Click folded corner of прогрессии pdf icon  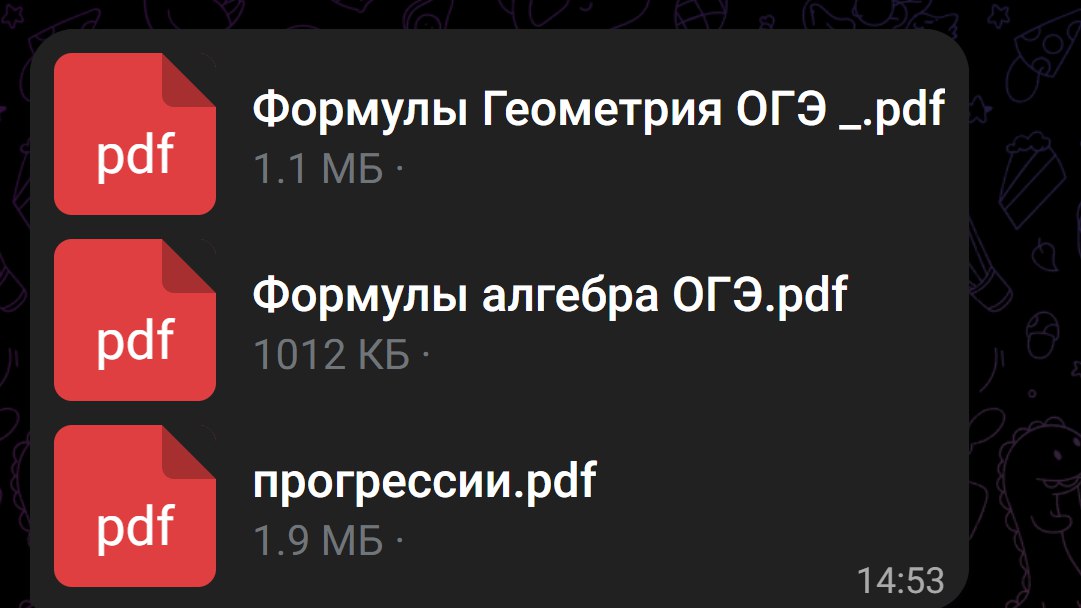188,453
